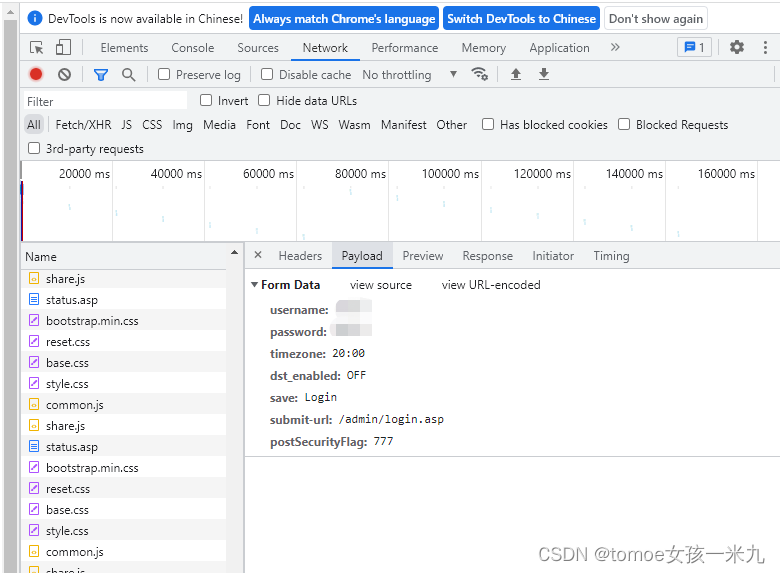Import HAR file with upload arrow
The image size is (780, 573).
pos(516,74)
